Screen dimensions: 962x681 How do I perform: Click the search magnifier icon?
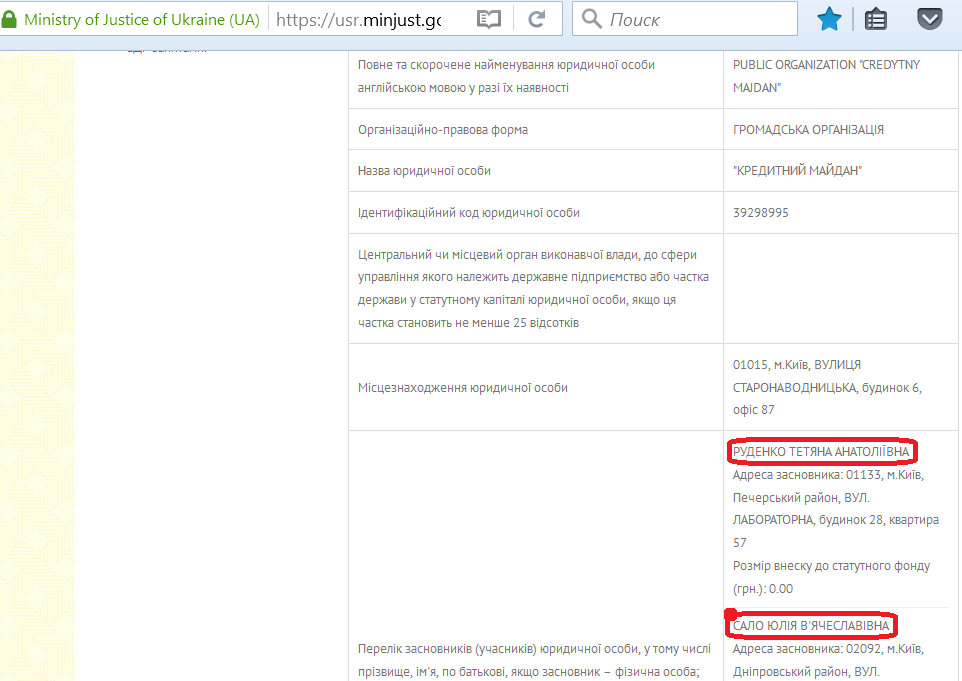(592, 19)
